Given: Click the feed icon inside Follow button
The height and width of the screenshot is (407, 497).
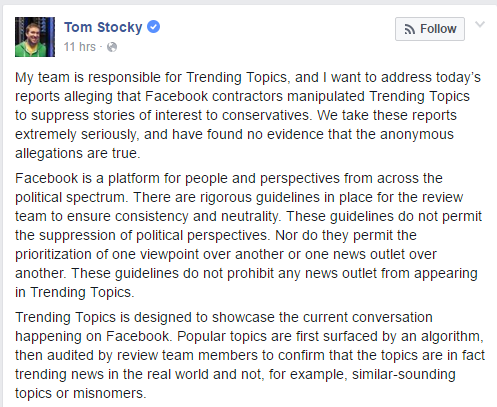Looking at the screenshot, I should point(410,29).
